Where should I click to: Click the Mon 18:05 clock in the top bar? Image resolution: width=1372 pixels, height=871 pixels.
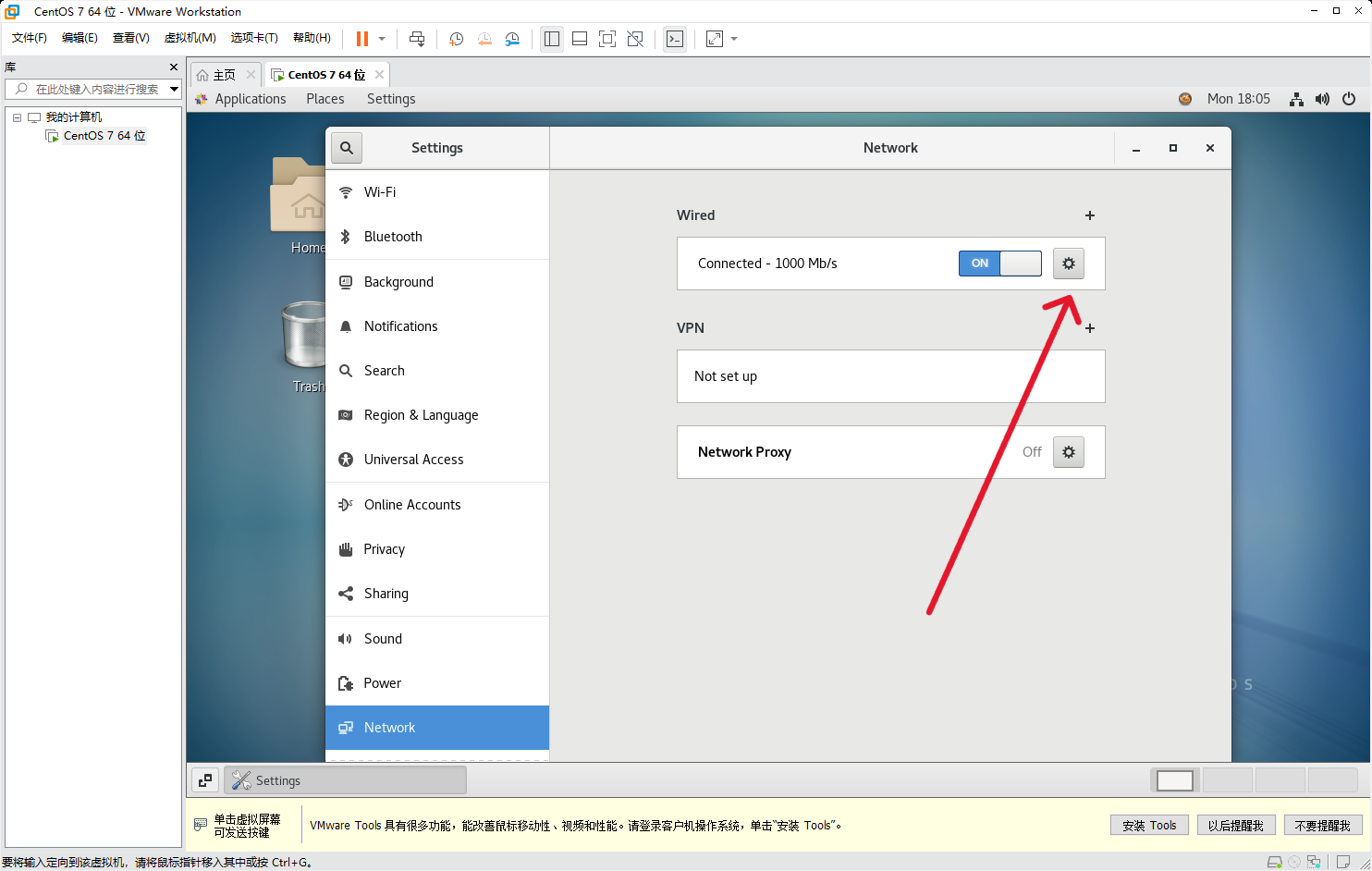click(x=1239, y=99)
